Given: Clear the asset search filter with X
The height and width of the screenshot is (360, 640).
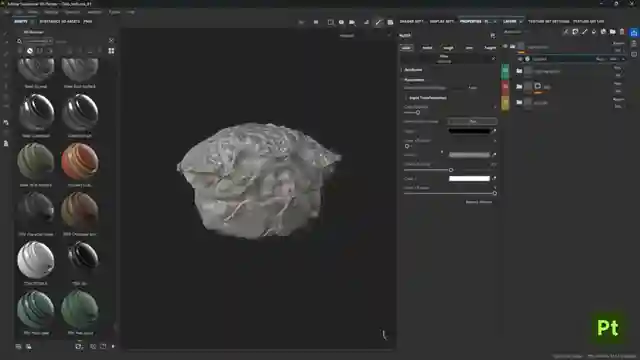Looking at the screenshot, I should [111, 41].
